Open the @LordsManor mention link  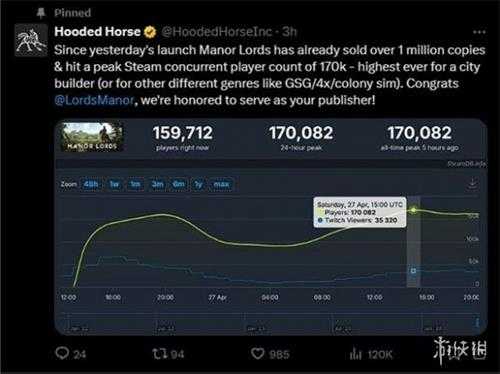(x=94, y=100)
